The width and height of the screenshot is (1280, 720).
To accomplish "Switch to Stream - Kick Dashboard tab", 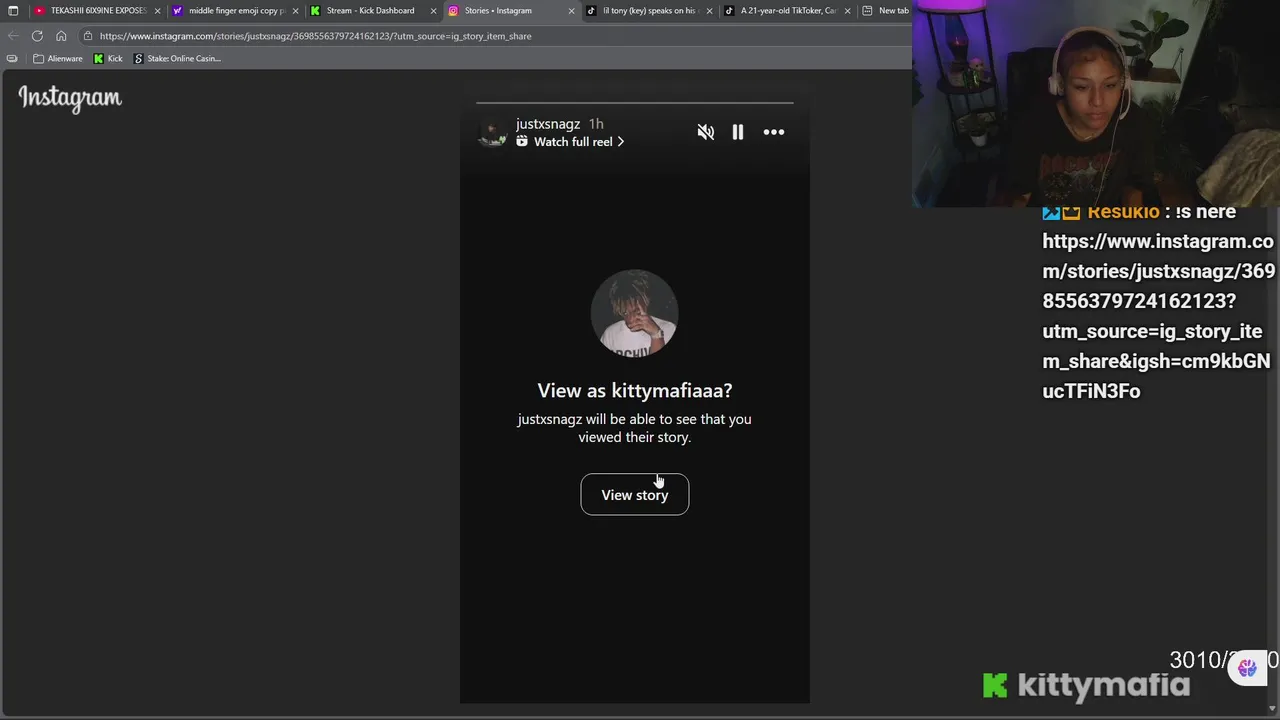I will tap(371, 11).
